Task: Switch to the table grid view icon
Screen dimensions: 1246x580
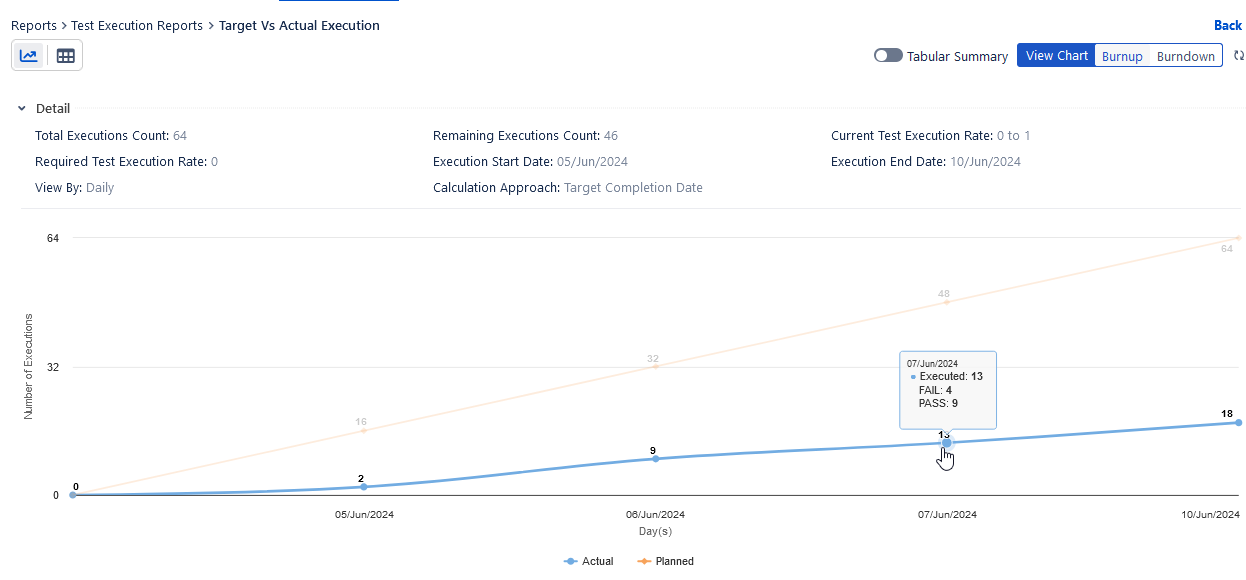Action: pyautogui.click(x=66, y=56)
